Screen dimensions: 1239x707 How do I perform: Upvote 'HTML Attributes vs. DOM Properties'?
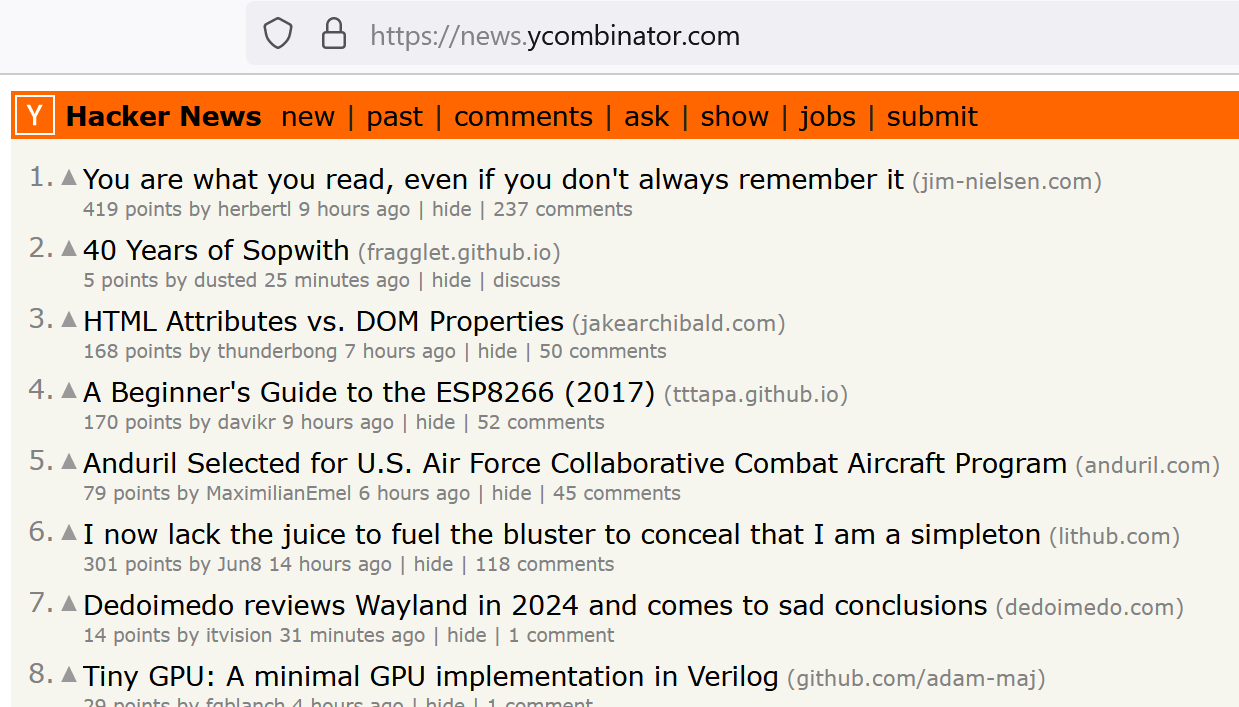pos(69,319)
